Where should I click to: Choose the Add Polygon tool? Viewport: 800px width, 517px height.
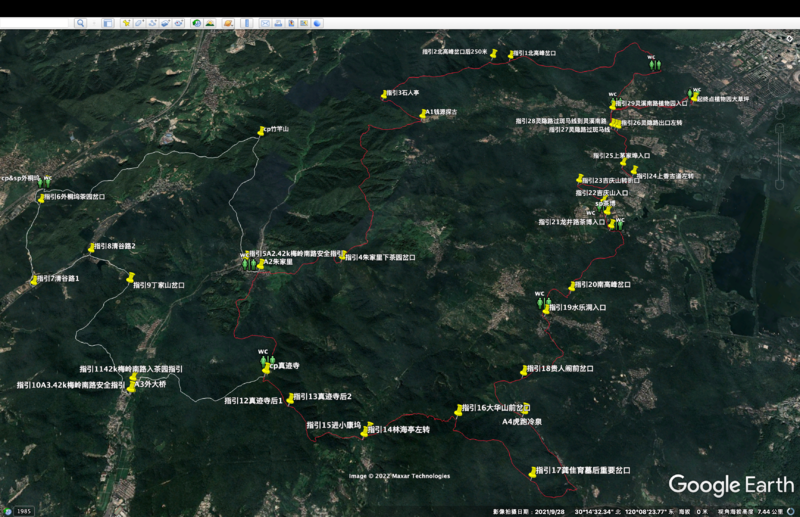point(139,23)
